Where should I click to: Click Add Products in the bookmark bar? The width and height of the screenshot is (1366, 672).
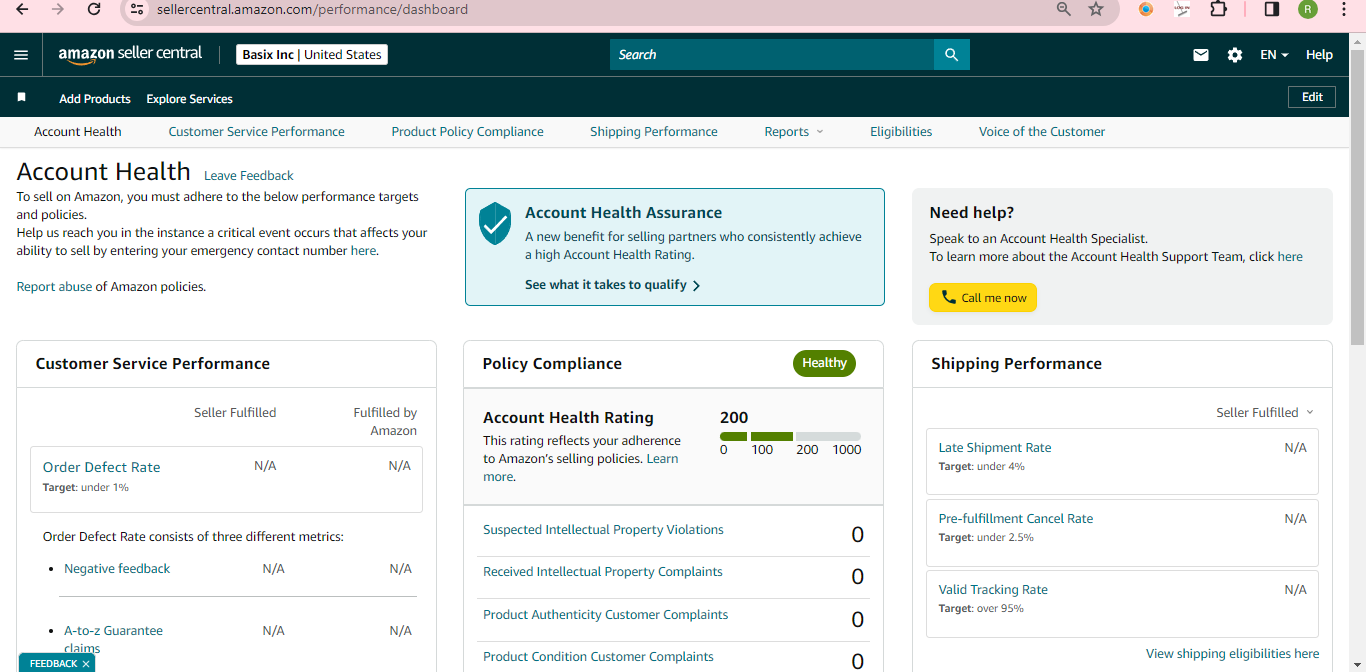(x=95, y=99)
